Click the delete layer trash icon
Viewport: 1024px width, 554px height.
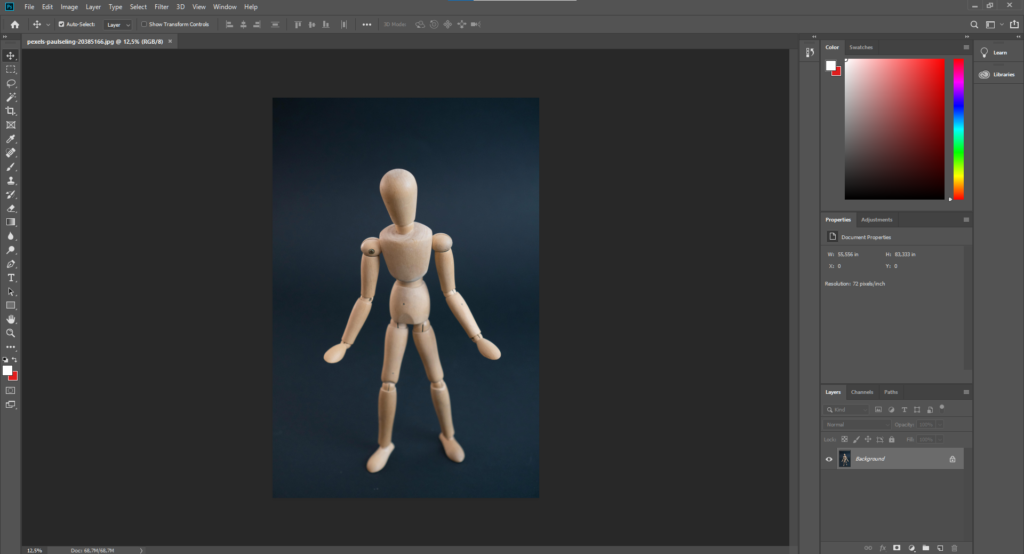(x=954, y=548)
